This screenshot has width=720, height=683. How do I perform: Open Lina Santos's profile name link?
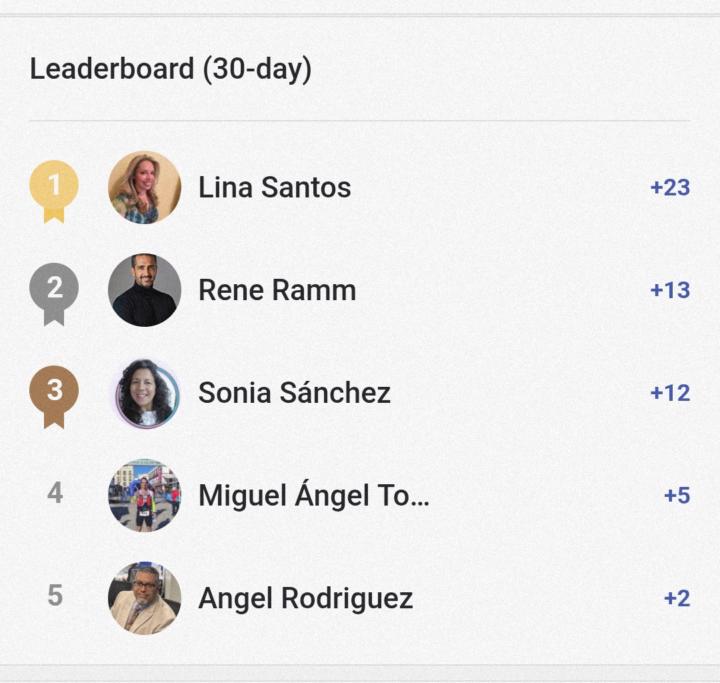tap(274, 188)
